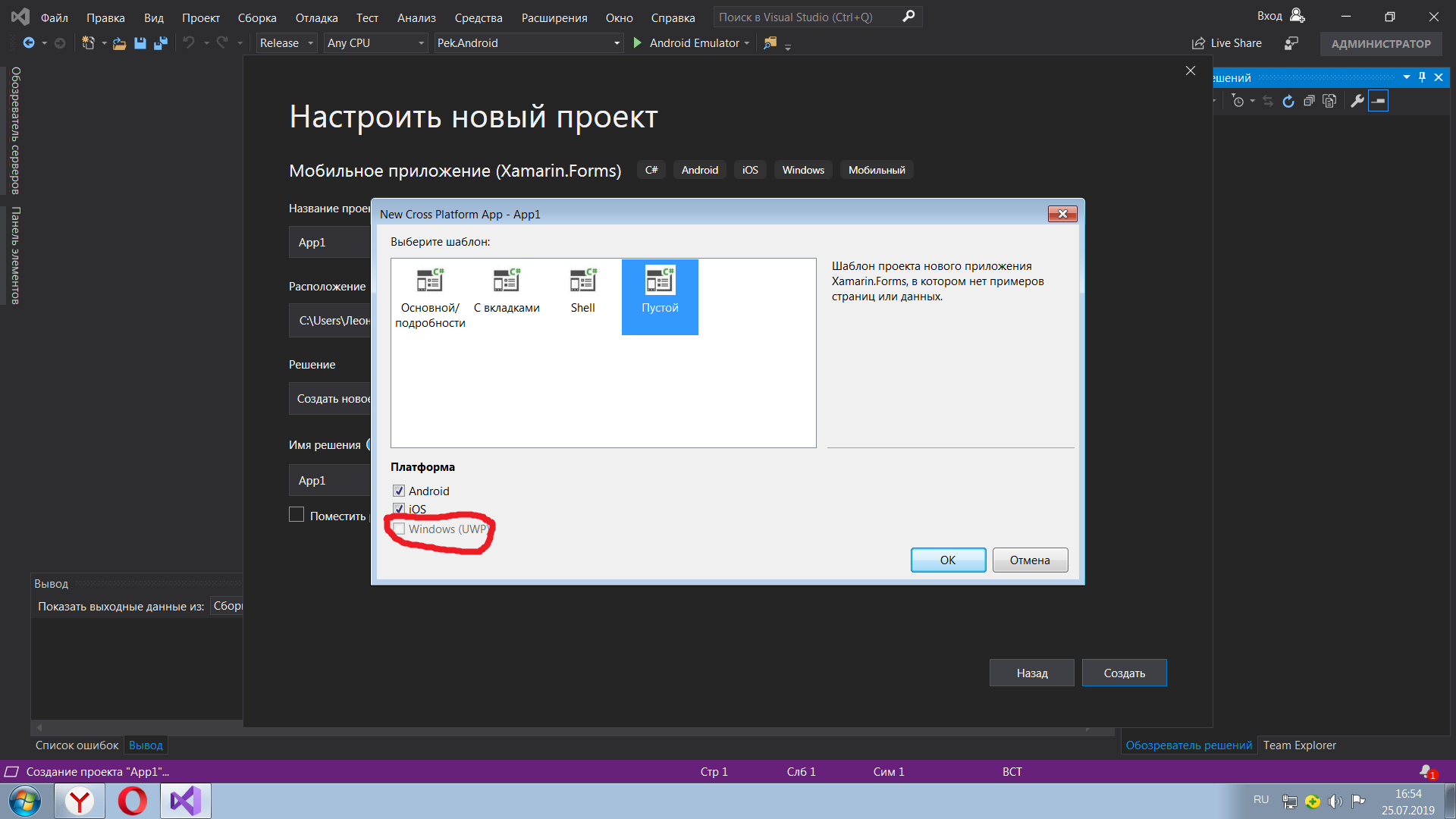The height and width of the screenshot is (819, 1456).
Task: Switch to the 'Список ошибок' tab
Action: pyautogui.click(x=77, y=745)
